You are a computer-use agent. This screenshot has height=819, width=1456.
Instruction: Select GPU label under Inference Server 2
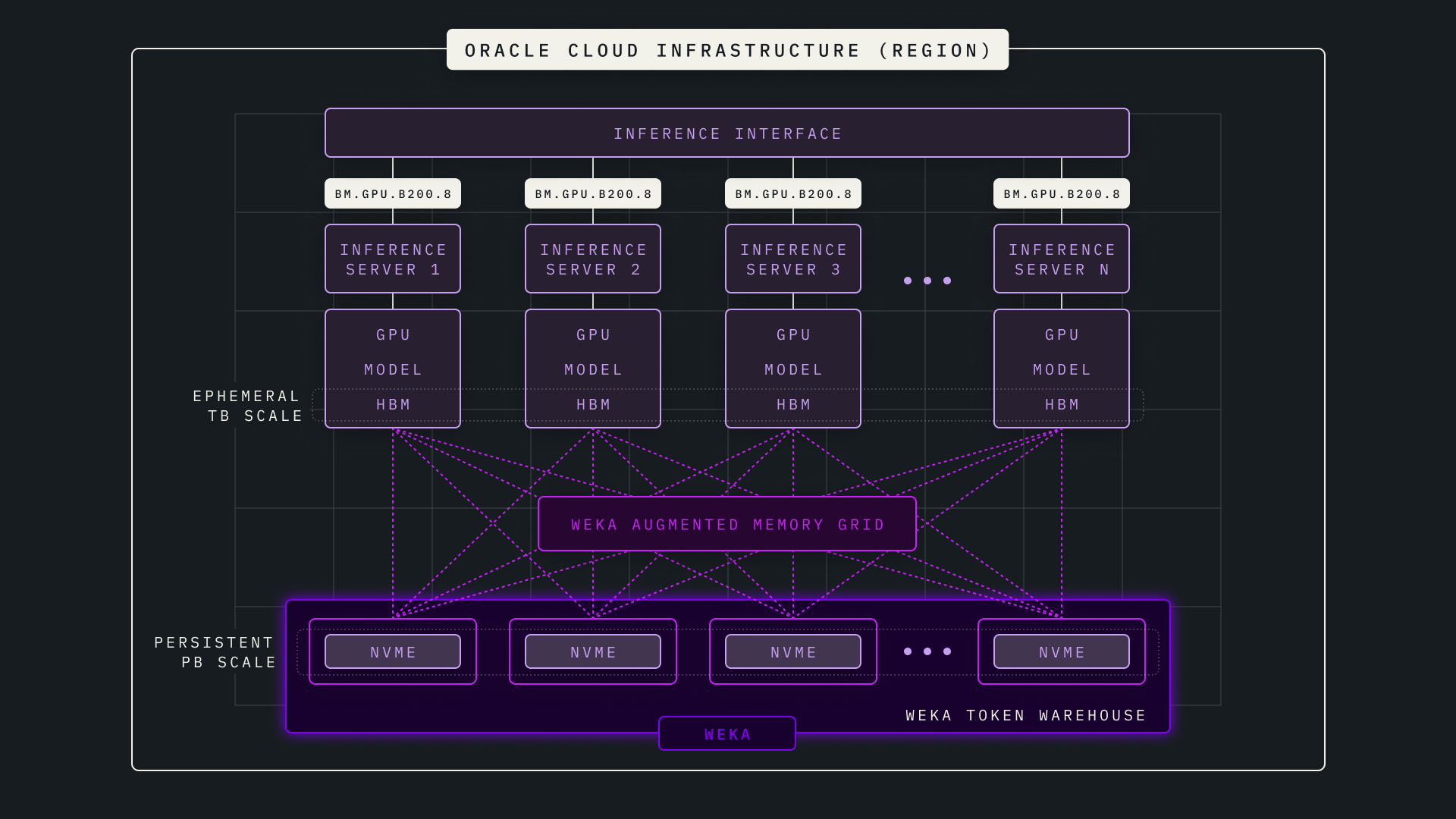(592, 335)
